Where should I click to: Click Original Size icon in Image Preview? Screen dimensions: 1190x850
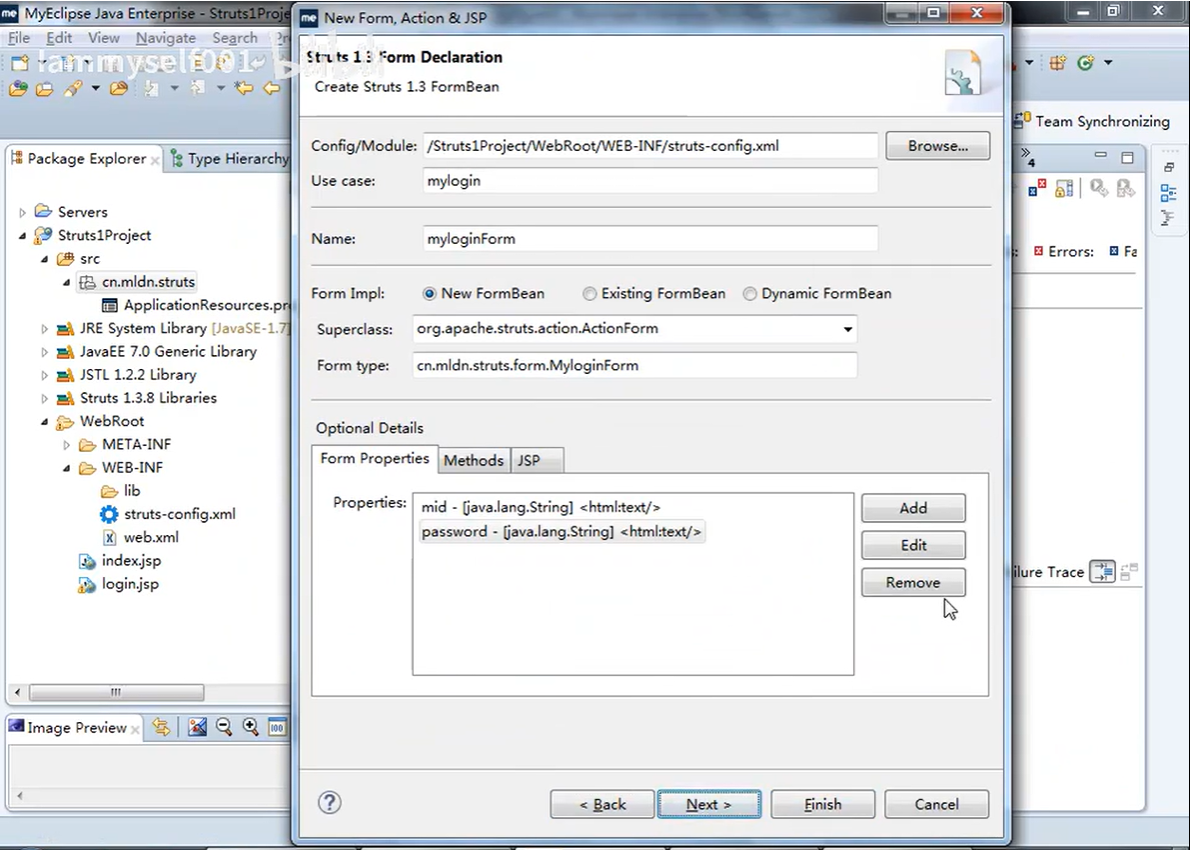click(277, 727)
